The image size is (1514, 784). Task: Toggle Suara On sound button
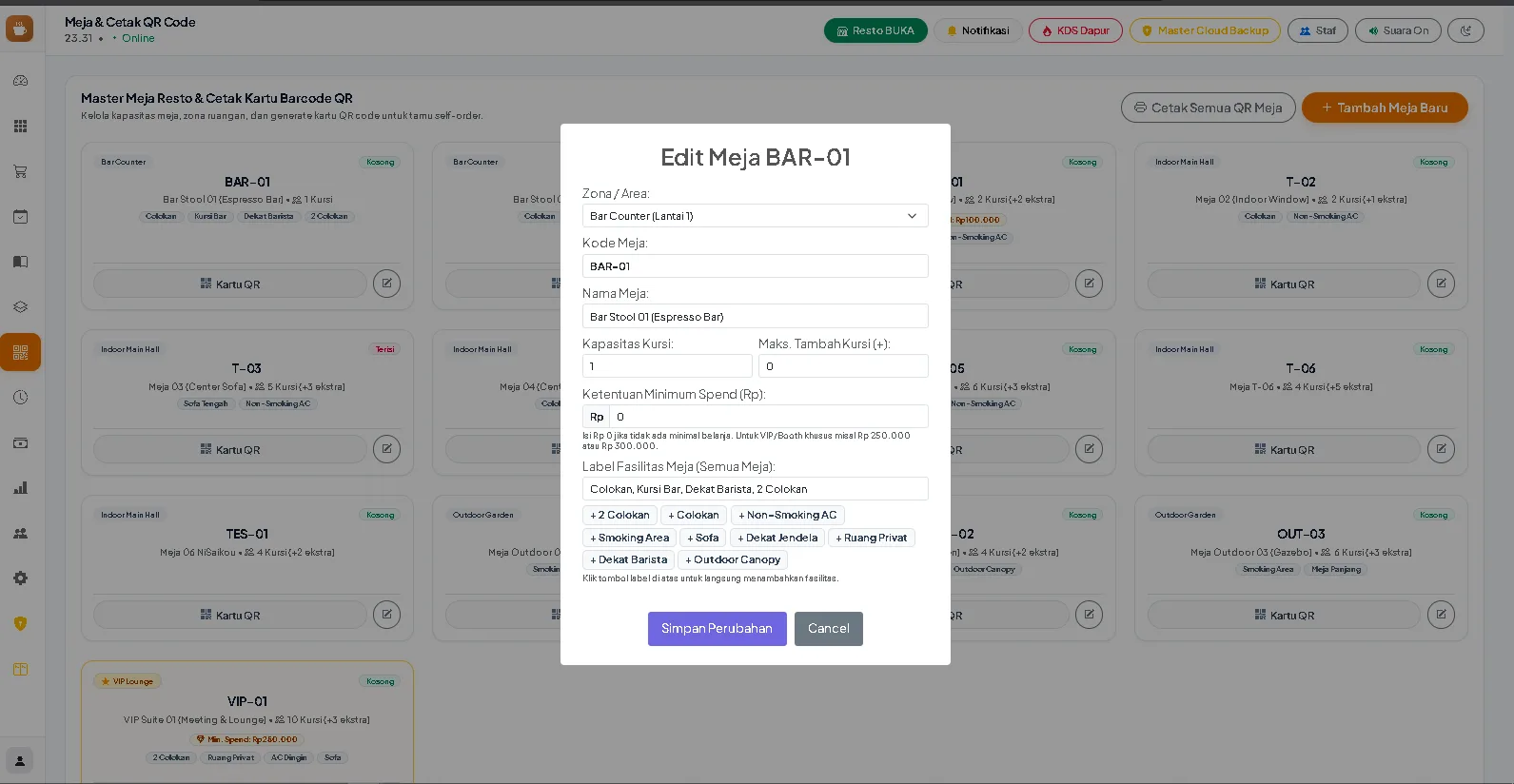click(x=1398, y=30)
